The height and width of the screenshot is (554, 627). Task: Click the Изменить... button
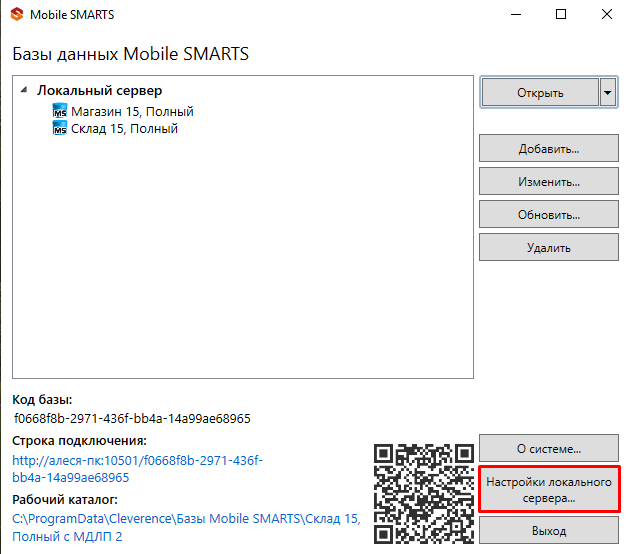549,182
